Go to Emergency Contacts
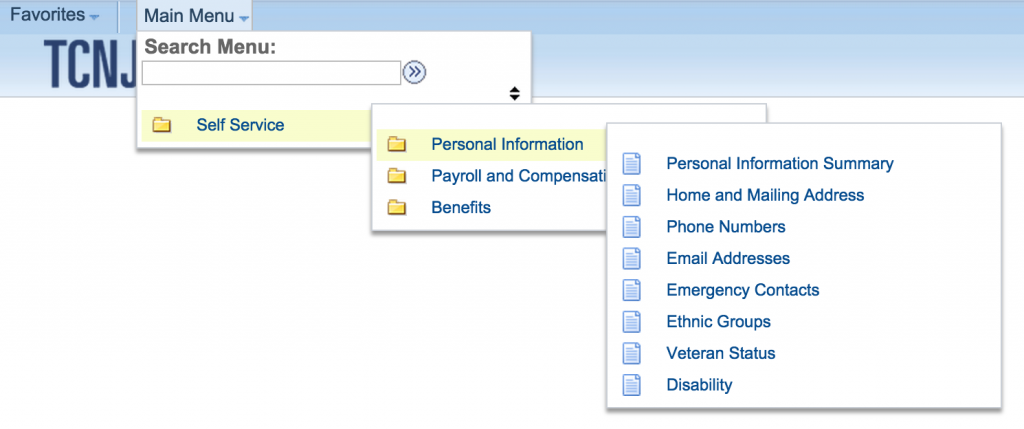 [743, 289]
